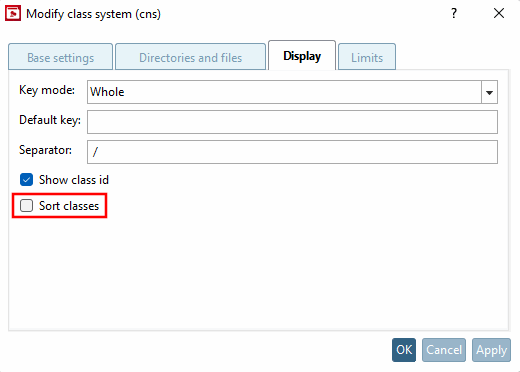Click into the Separator input field
This screenshot has width=520, height=372.
click(x=292, y=152)
